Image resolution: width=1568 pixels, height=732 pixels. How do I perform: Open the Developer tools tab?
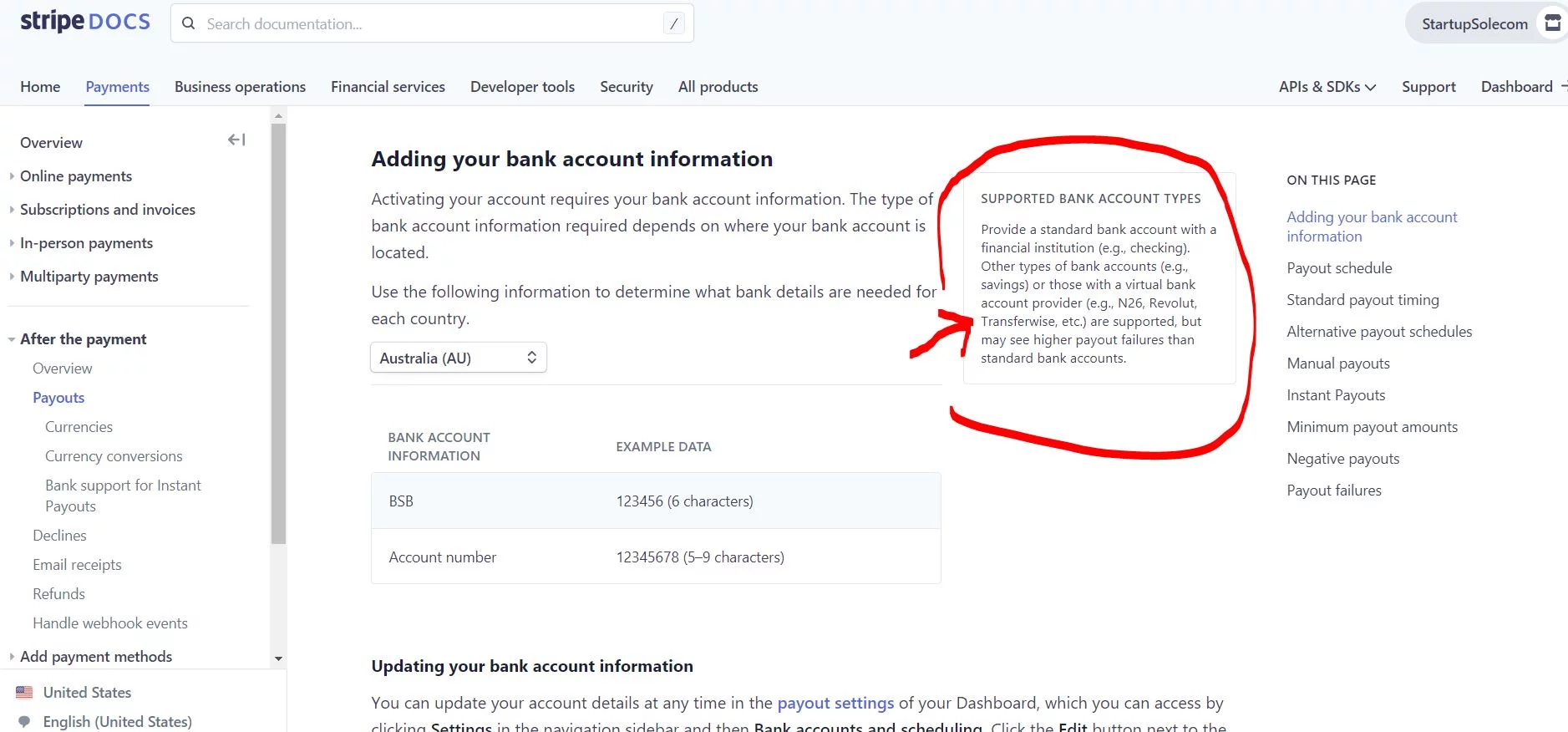click(x=522, y=87)
